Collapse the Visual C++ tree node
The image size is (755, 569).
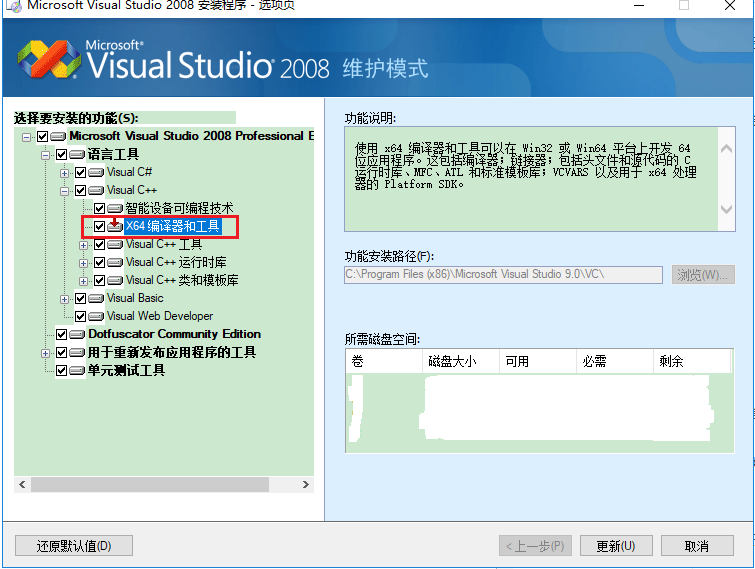click(64, 191)
